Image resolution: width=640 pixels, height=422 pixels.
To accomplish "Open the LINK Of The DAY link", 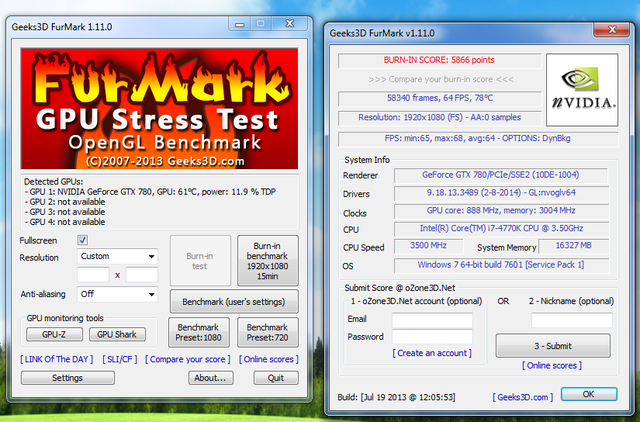I will pos(57,359).
